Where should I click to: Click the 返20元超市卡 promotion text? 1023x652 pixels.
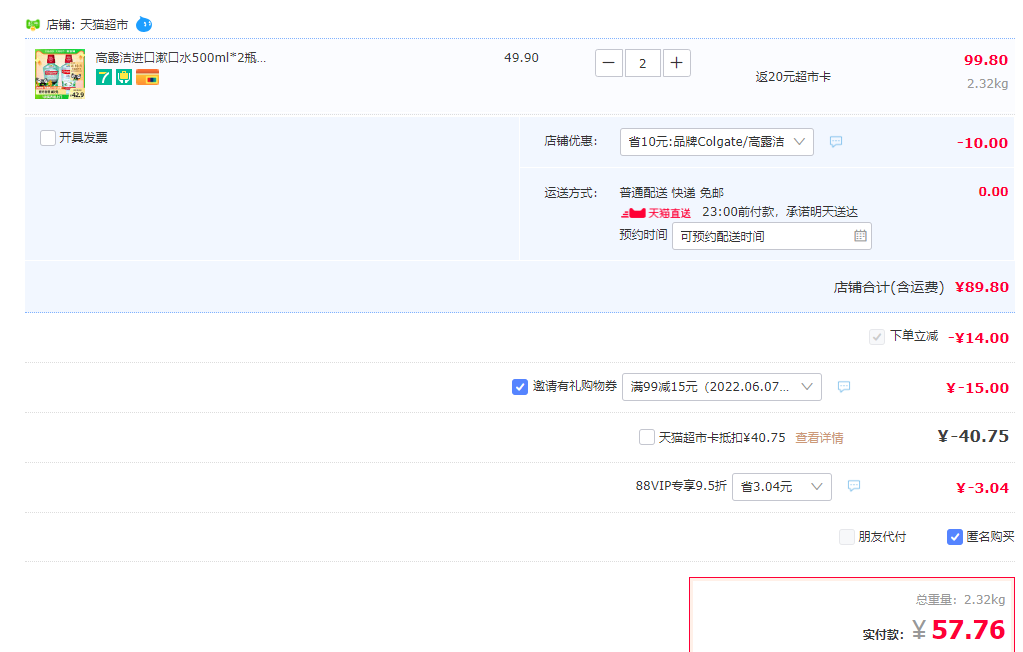pyautogui.click(x=793, y=77)
